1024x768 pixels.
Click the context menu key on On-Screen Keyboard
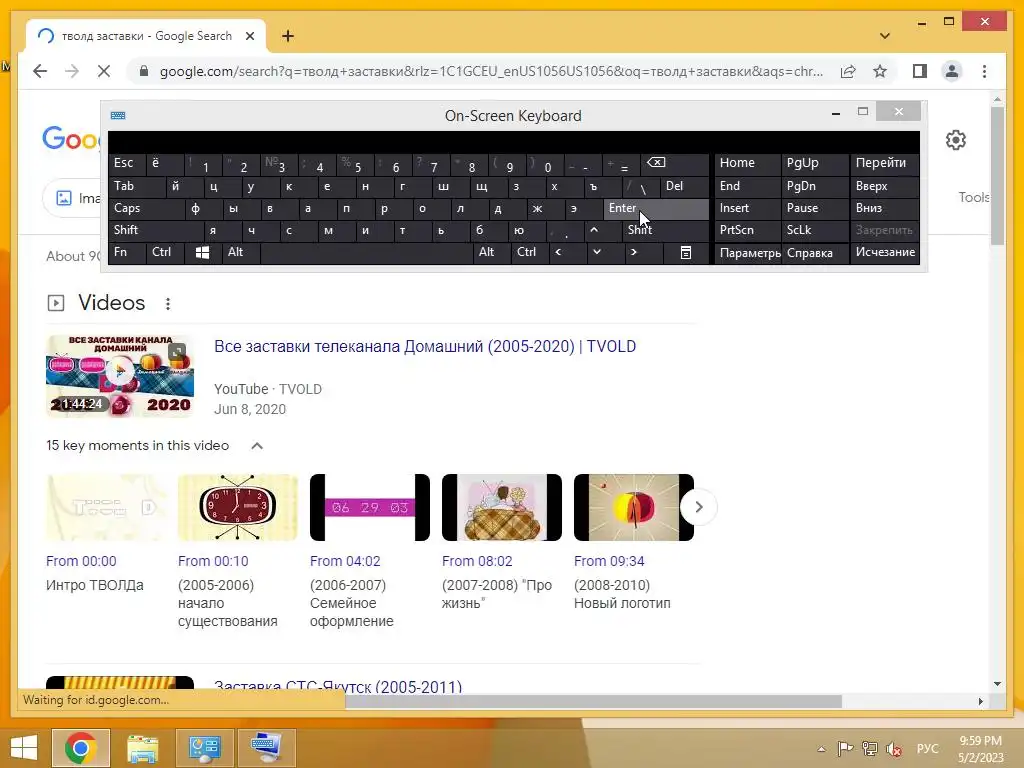coord(686,253)
